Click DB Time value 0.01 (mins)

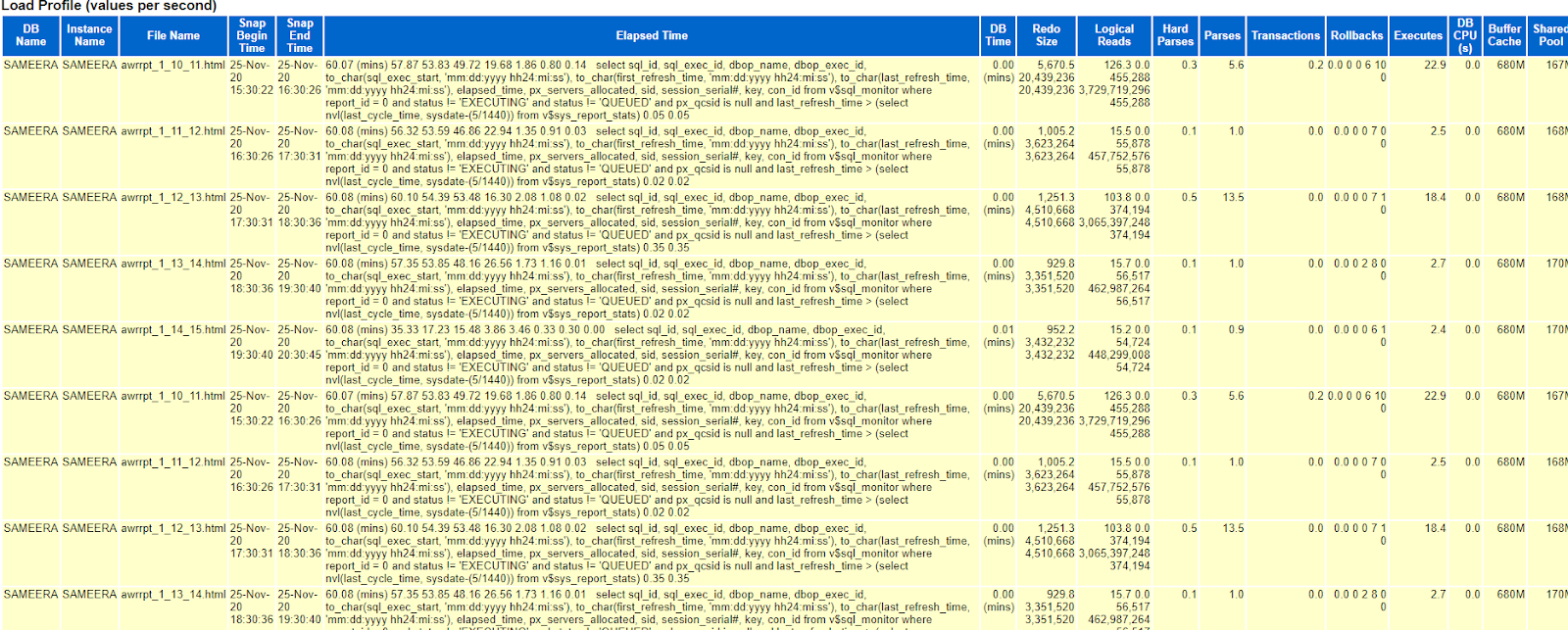(x=999, y=336)
